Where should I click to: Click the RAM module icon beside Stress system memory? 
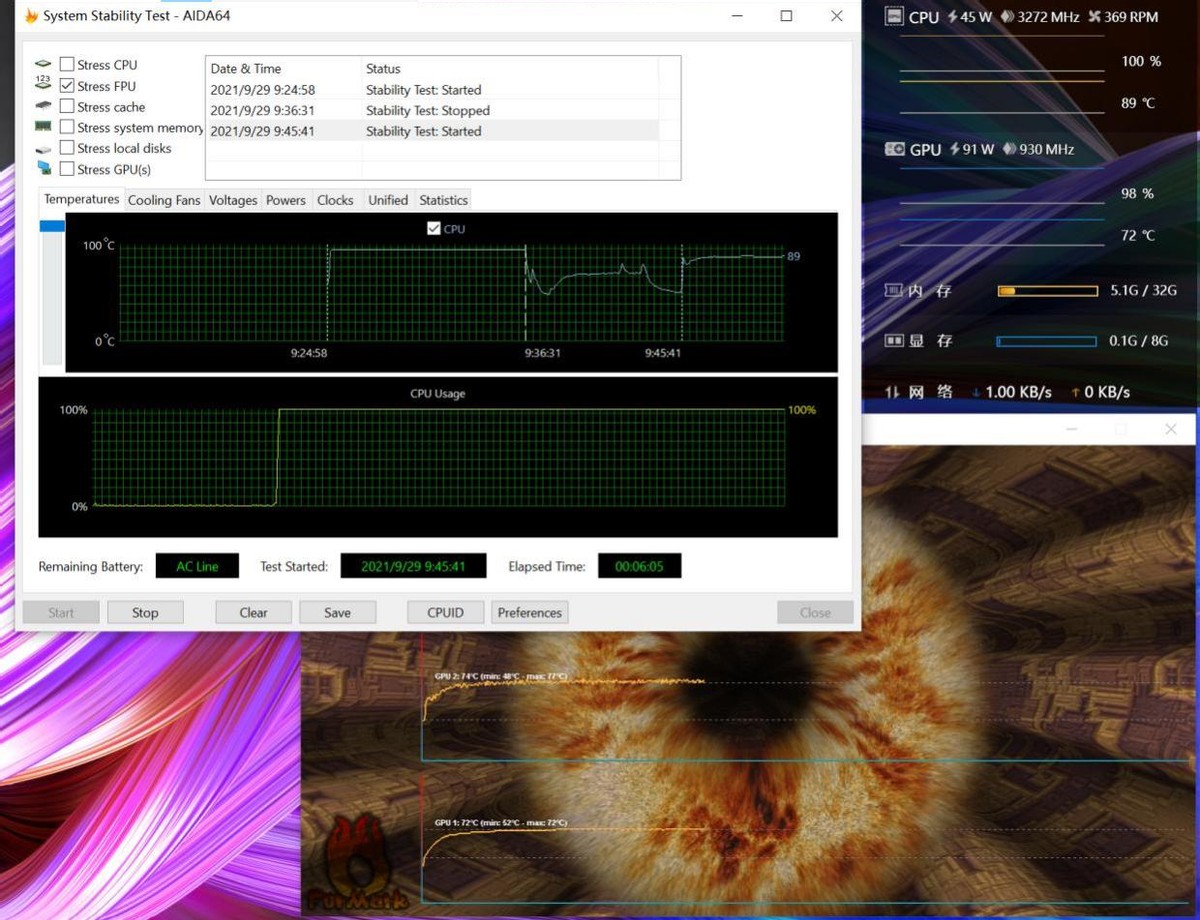(43, 127)
